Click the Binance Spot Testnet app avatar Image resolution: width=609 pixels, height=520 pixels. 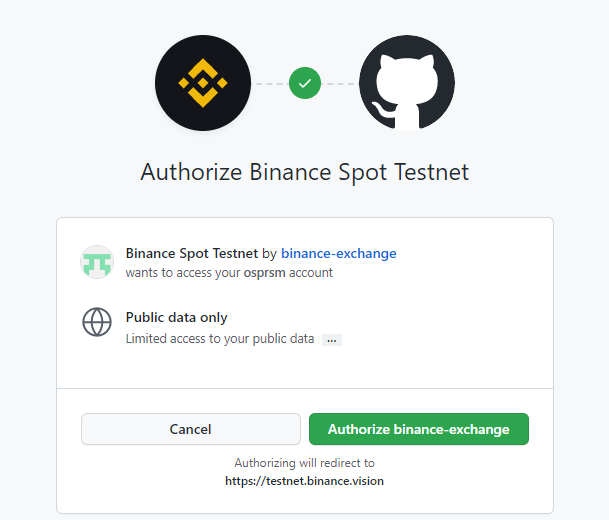[97, 262]
